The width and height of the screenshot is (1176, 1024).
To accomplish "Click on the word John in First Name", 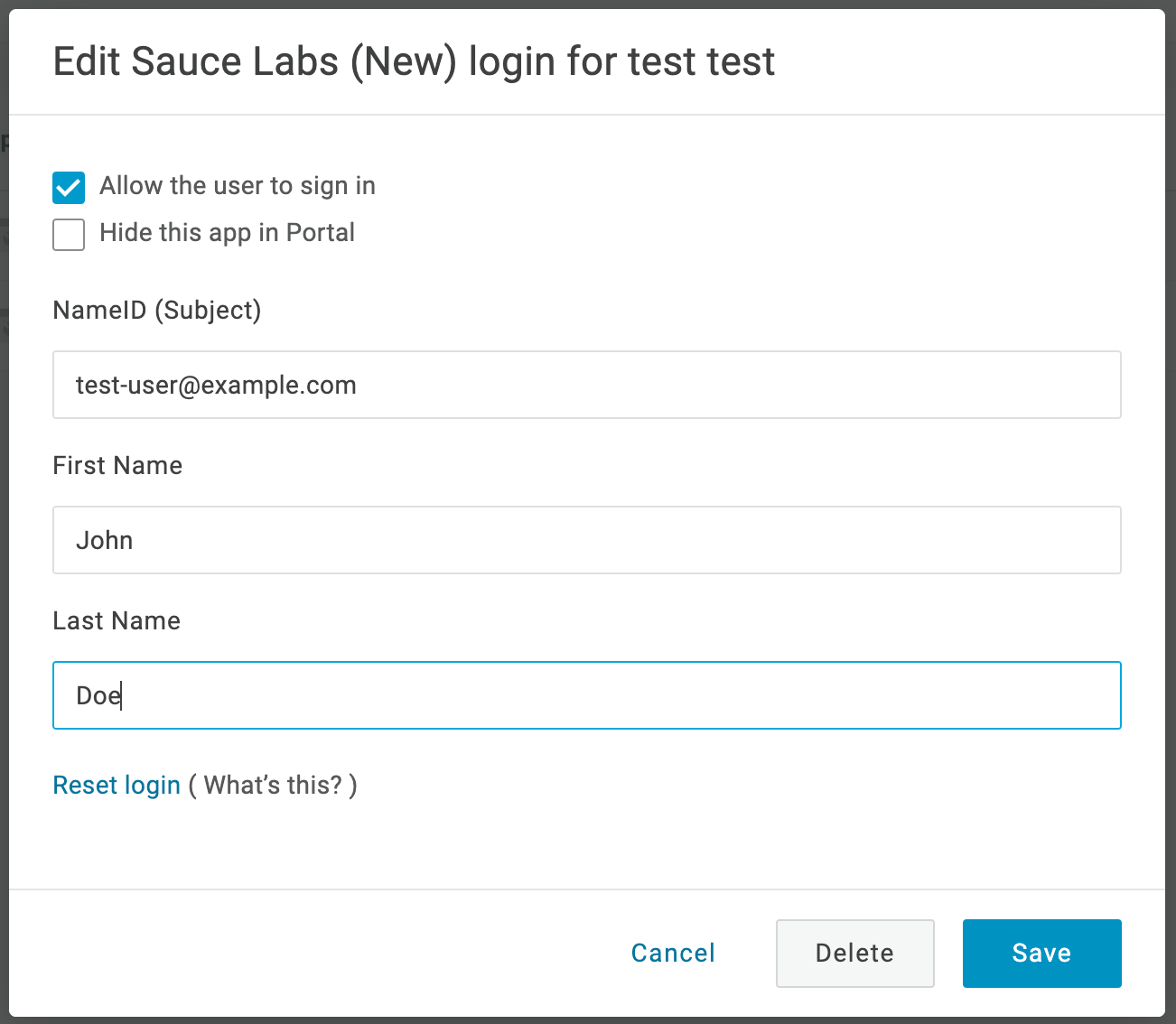I will pos(105,541).
